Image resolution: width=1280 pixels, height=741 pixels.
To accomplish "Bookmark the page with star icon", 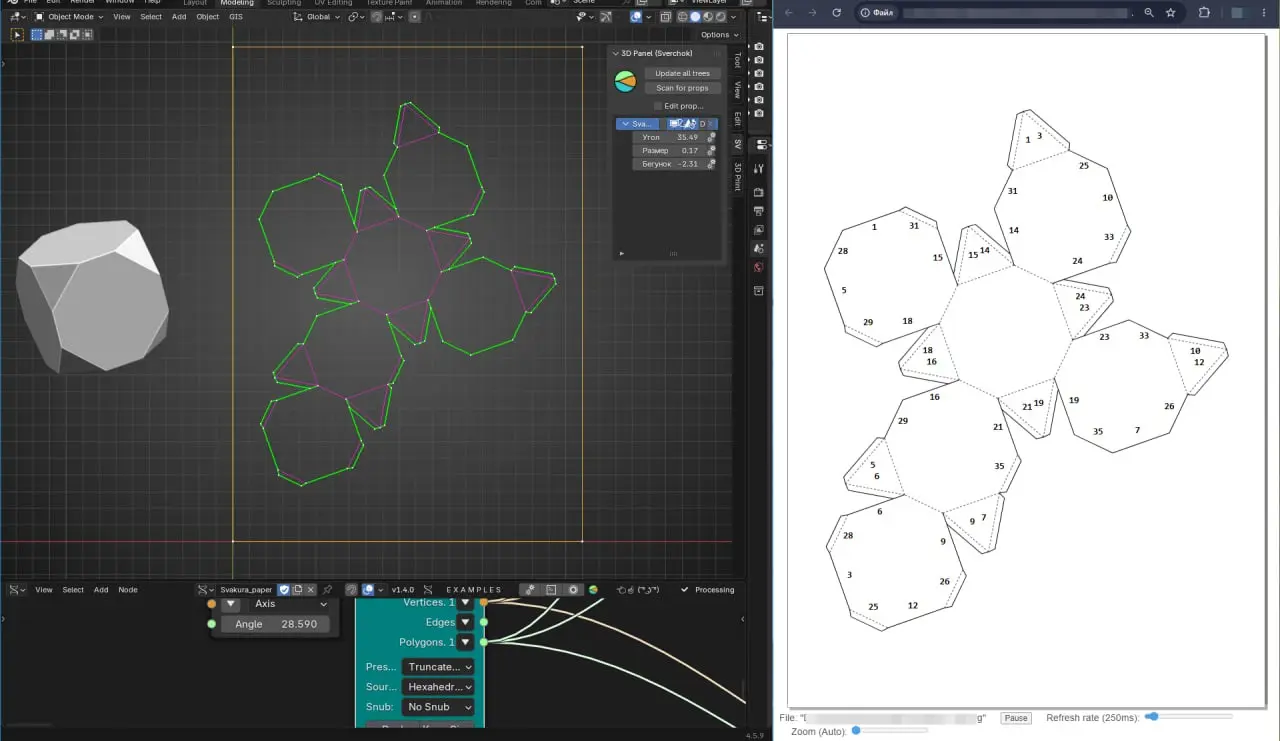I will [1170, 13].
